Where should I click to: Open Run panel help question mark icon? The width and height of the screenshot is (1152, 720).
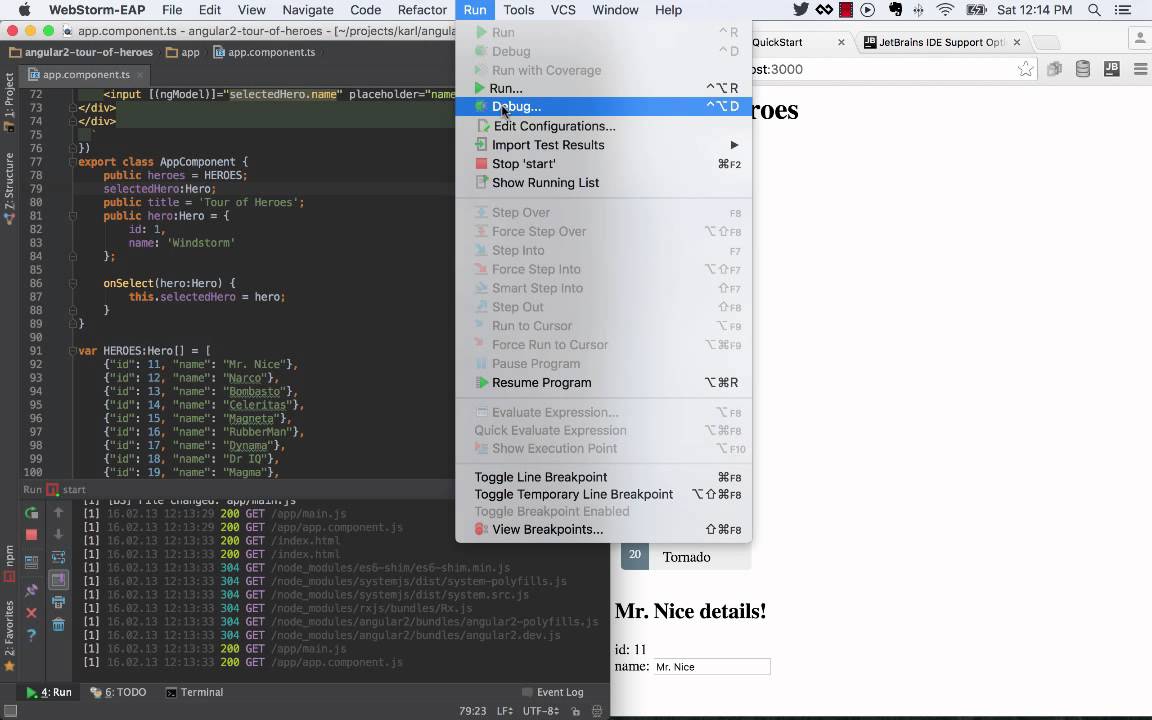tap(31, 635)
